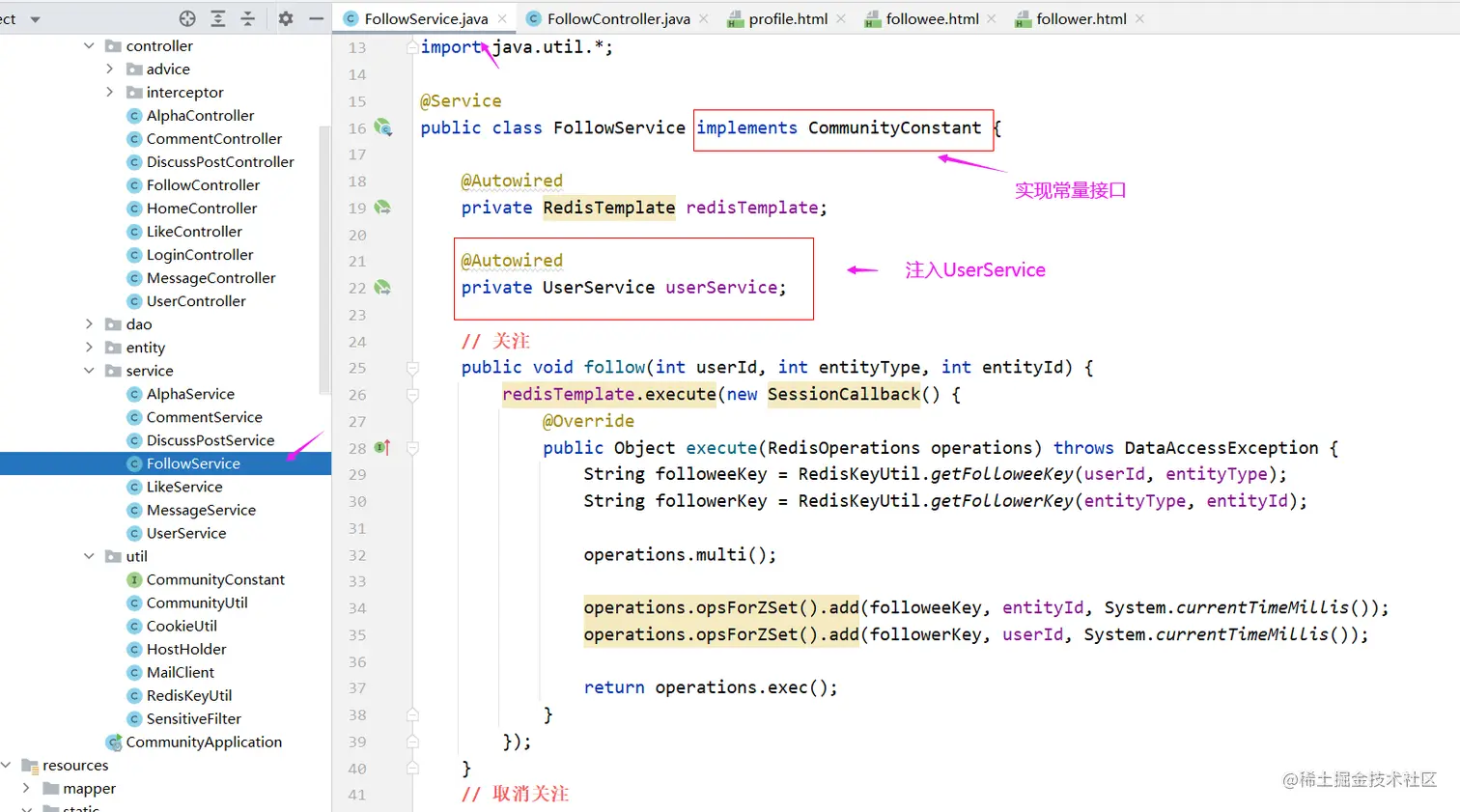Expand the entity folder
This screenshot has width=1460, height=812.
[x=89, y=347]
